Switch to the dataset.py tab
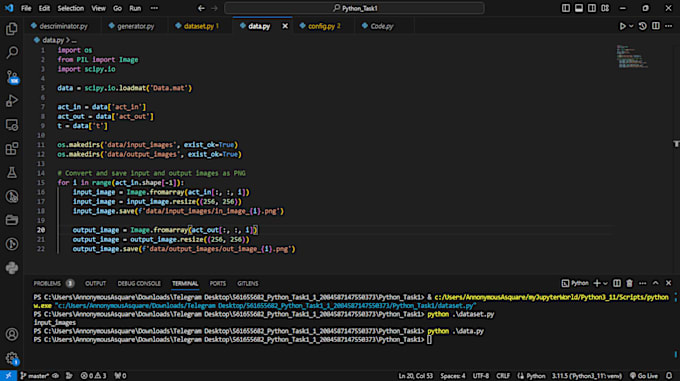Screen dimensions: 680x381 (x=201, y=26)
